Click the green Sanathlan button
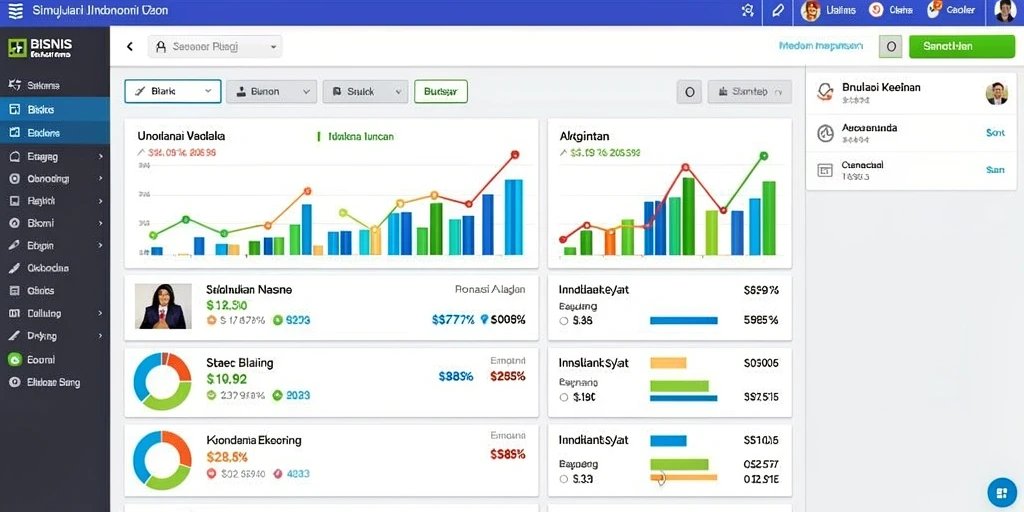 click(x=953, y=46)
